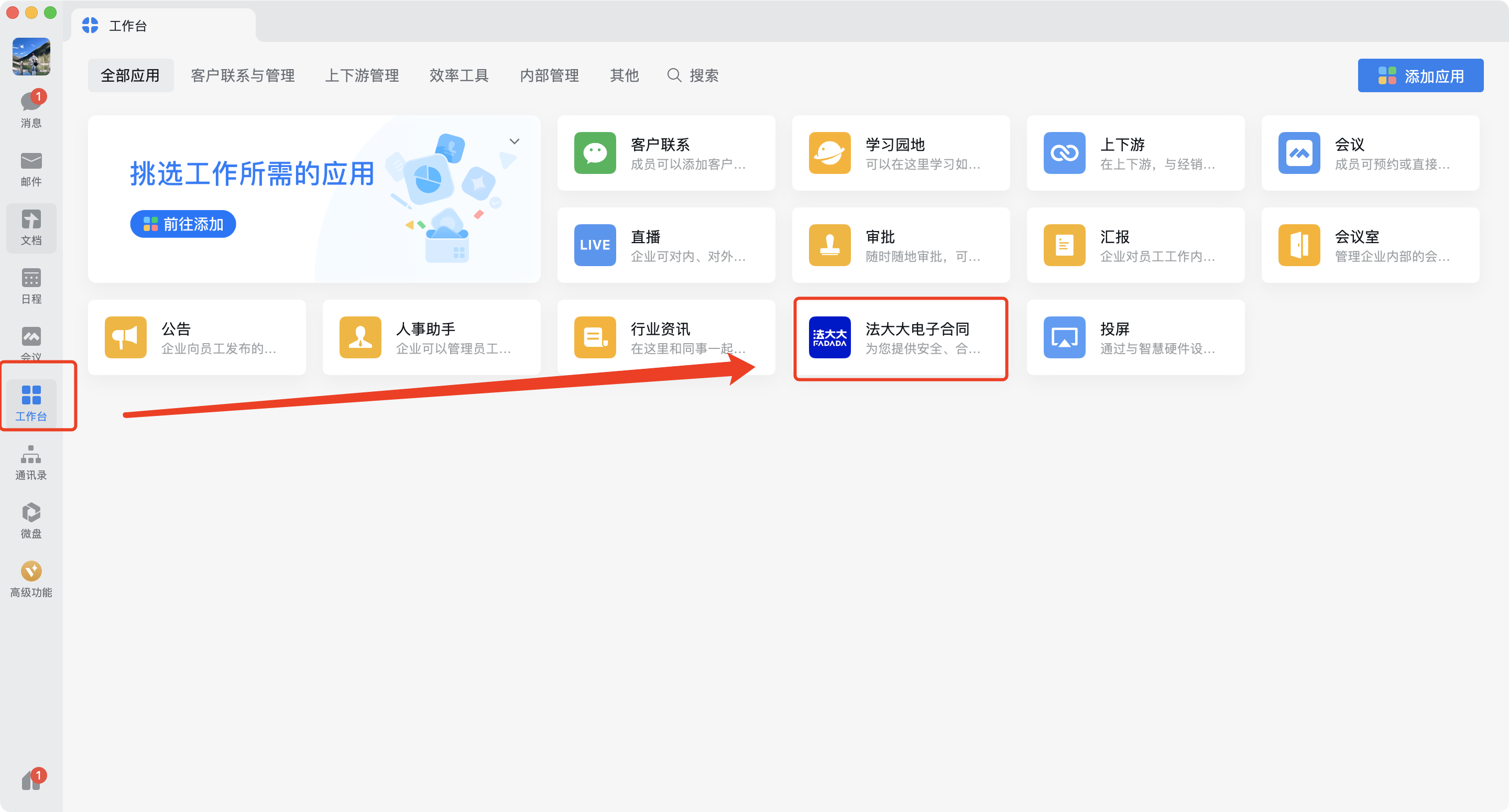Open the 微盘 drive sidebar icon

coord(31,520)
